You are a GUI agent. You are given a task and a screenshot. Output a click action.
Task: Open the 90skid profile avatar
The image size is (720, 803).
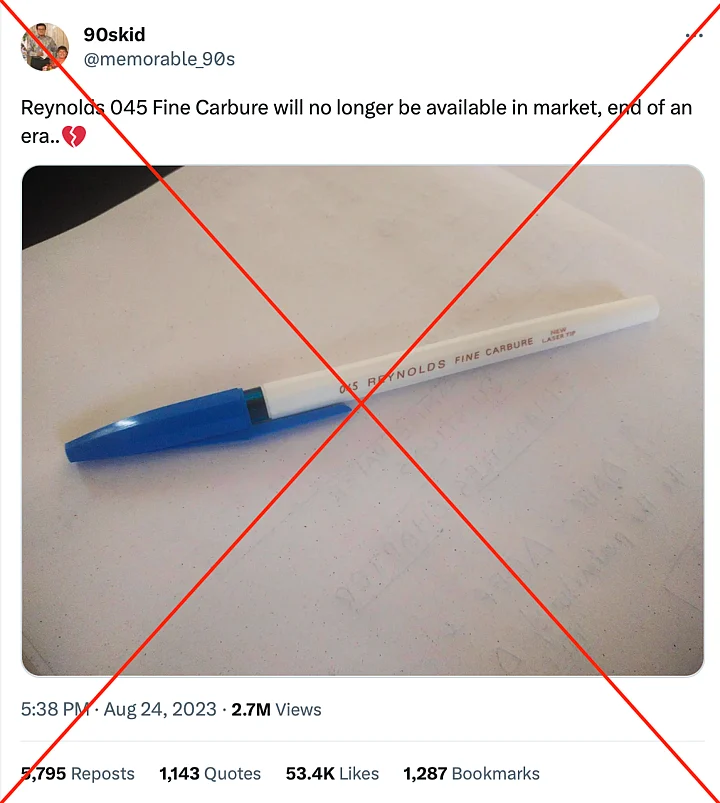coord(45,47)
